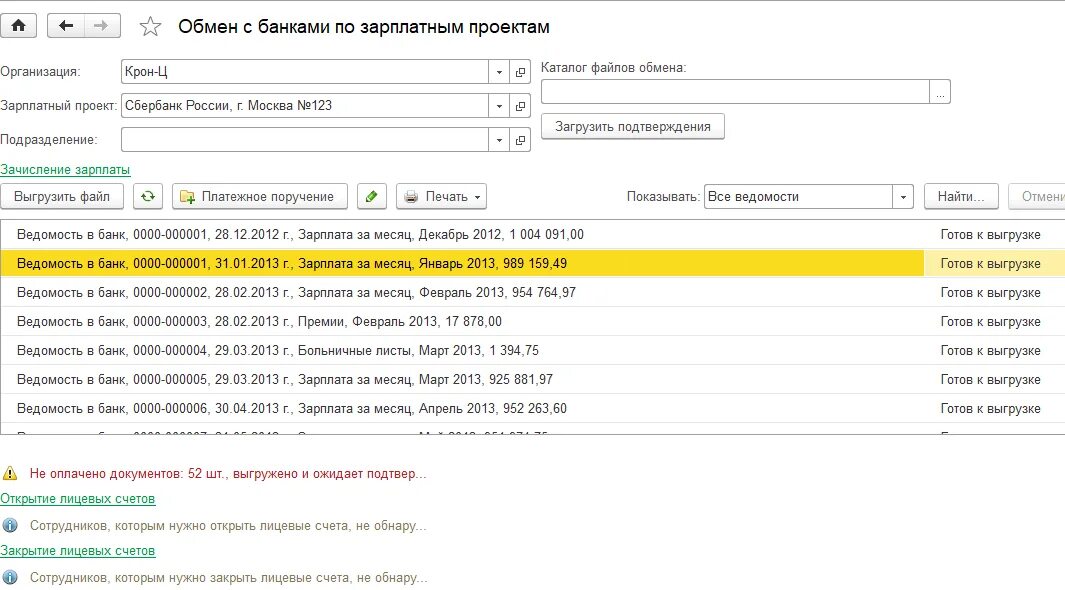Screen dimensions: 1065x590
Task: Expand the Подразделение dropdown
Action: point(499,140)
